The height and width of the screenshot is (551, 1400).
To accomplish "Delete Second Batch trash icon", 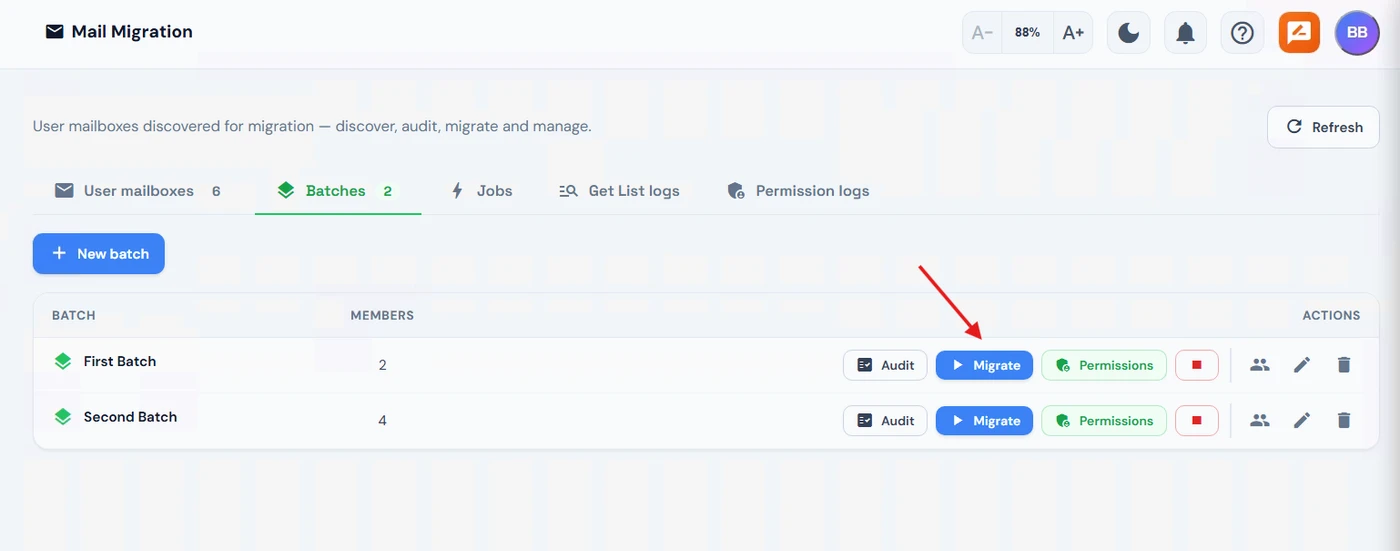I will [1344, 421].
